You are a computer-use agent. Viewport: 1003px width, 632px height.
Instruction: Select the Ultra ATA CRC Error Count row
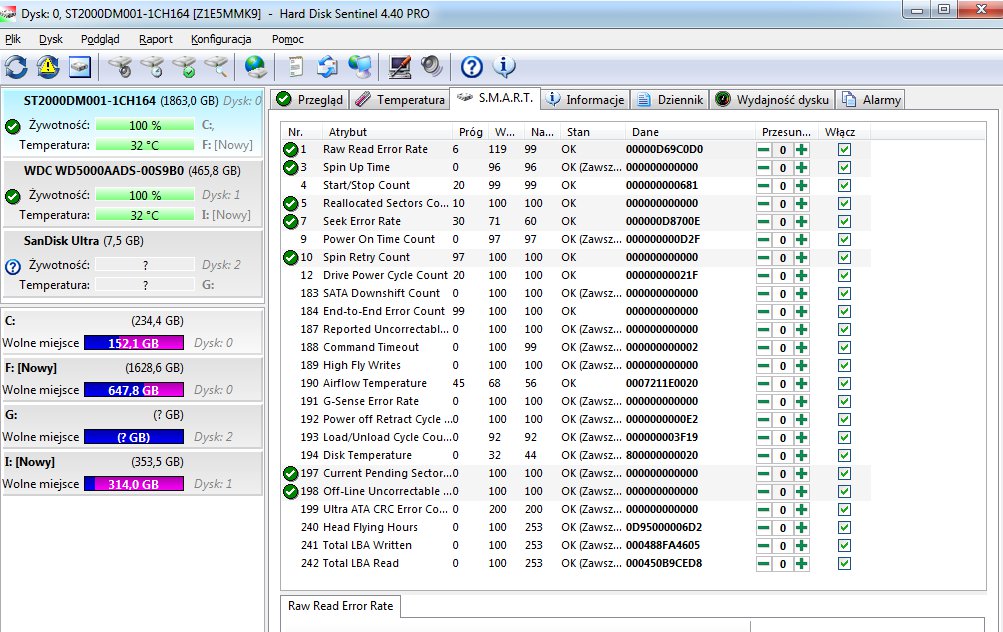pos(575,509)
